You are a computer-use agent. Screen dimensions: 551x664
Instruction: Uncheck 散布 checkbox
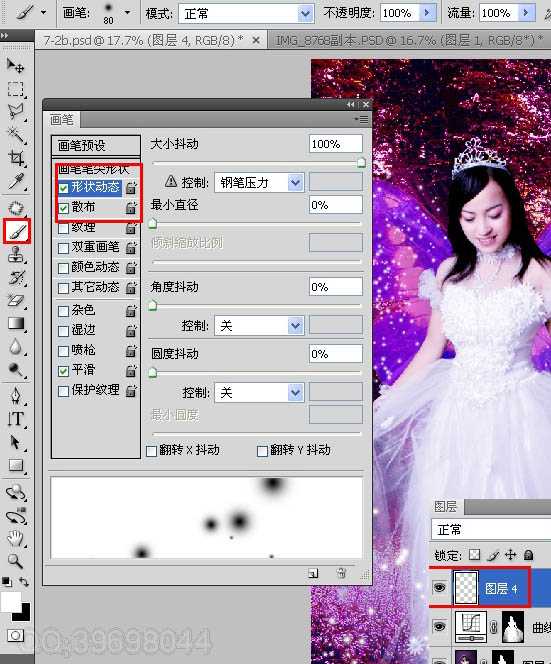point(64,208)
